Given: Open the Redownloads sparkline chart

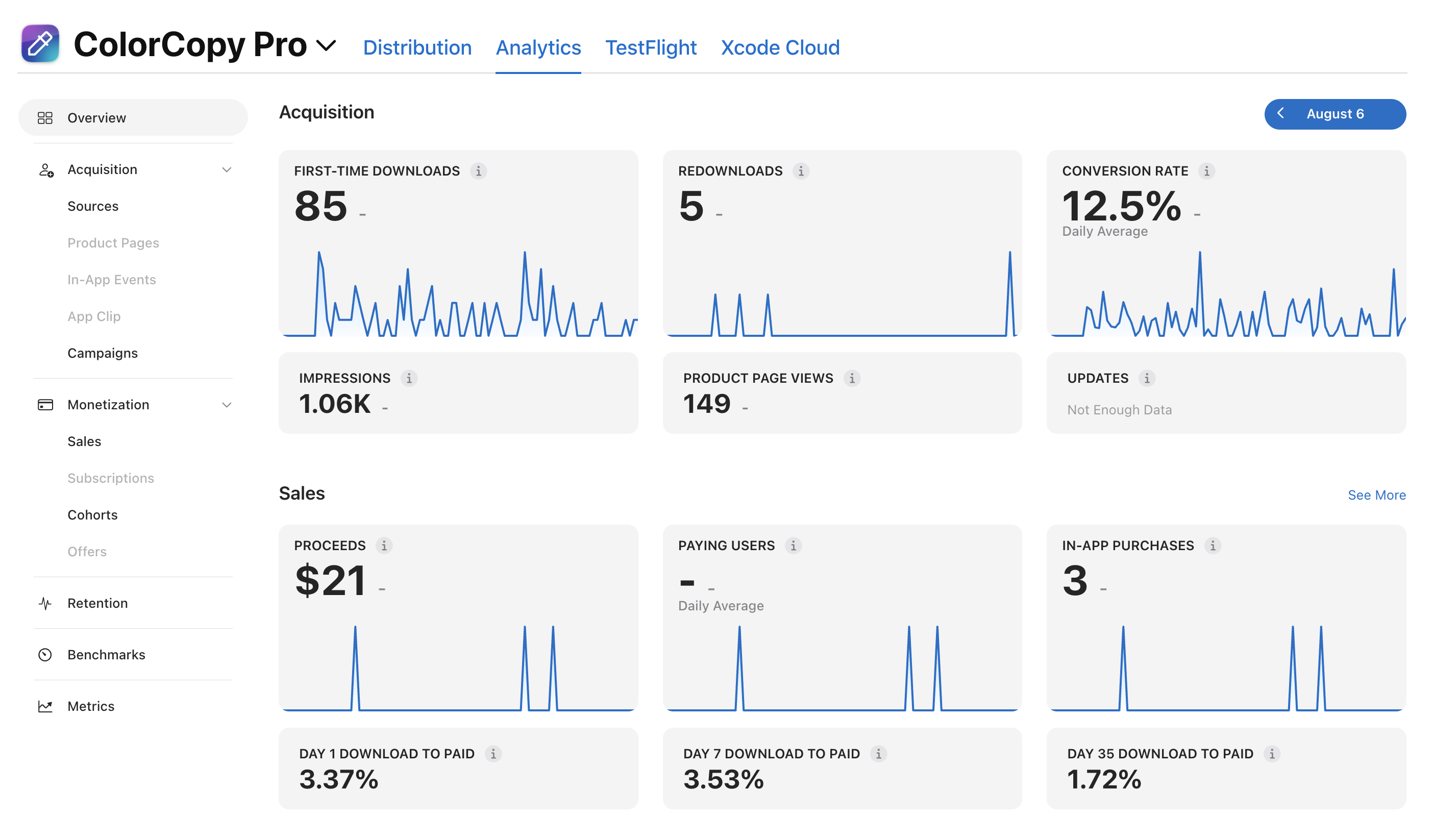Looking at the screenshot, I should 842,293.
